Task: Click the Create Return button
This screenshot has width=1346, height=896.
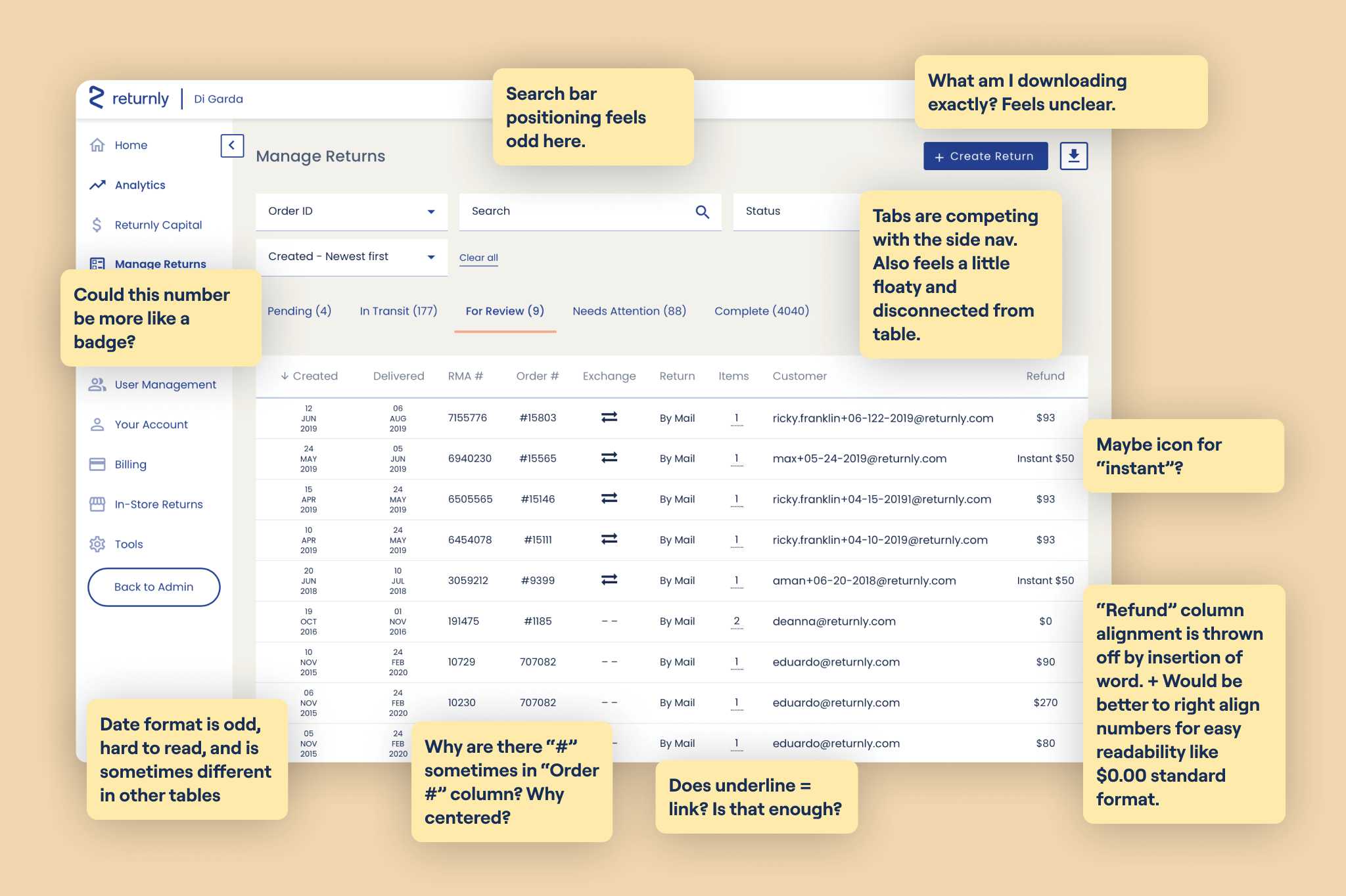Action: [x=986, y=156]
